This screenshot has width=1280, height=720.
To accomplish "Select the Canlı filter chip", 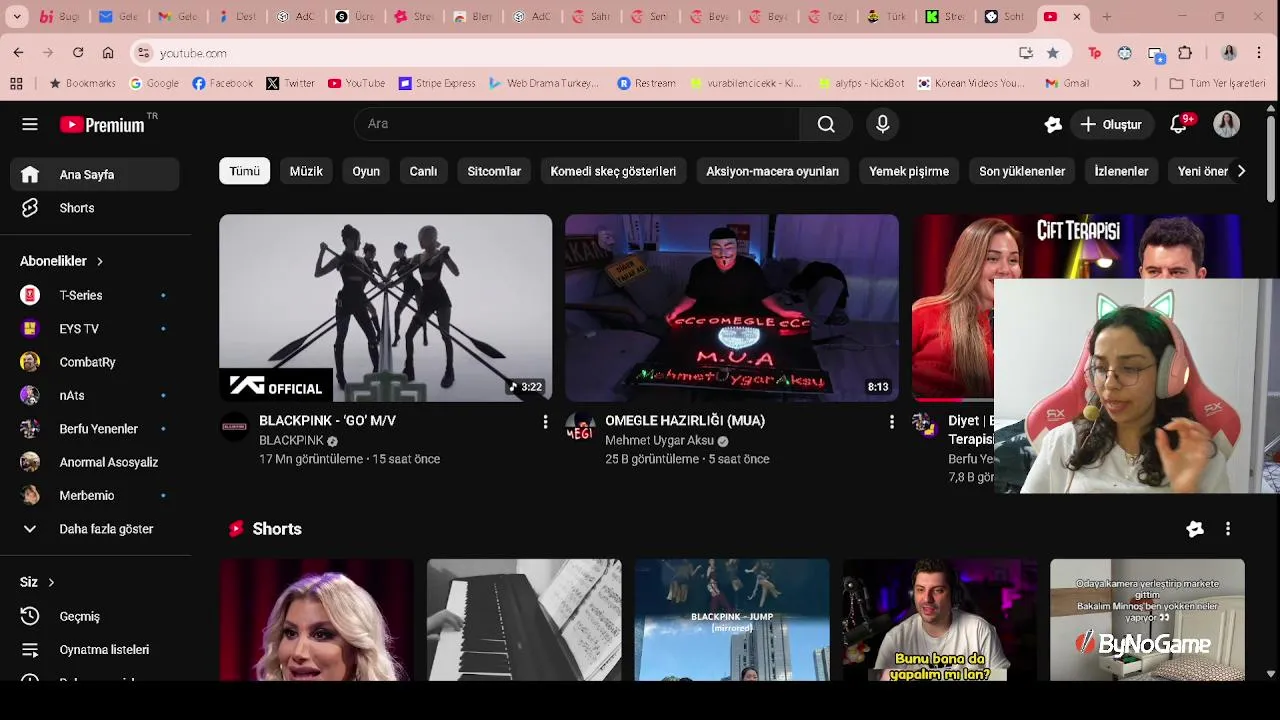I will 423,171.
